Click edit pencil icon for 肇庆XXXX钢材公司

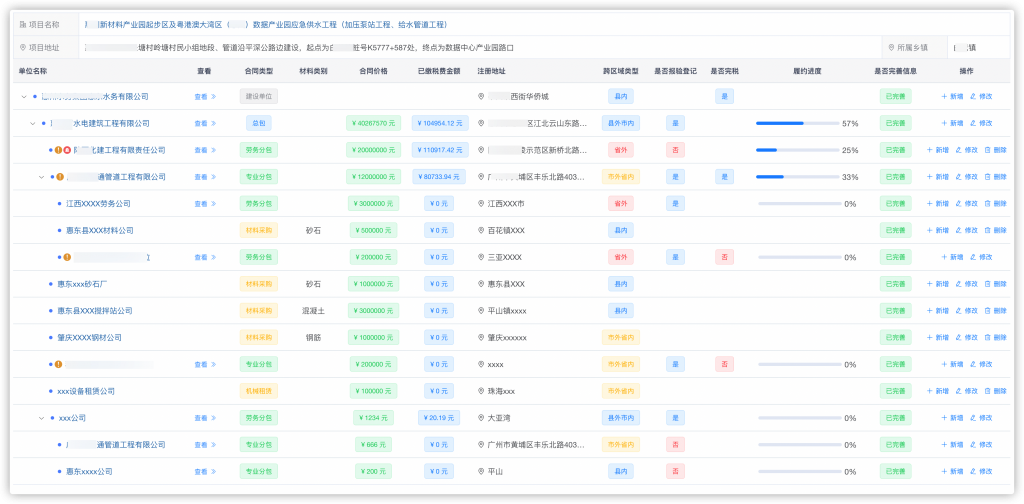tap(973, 338)
